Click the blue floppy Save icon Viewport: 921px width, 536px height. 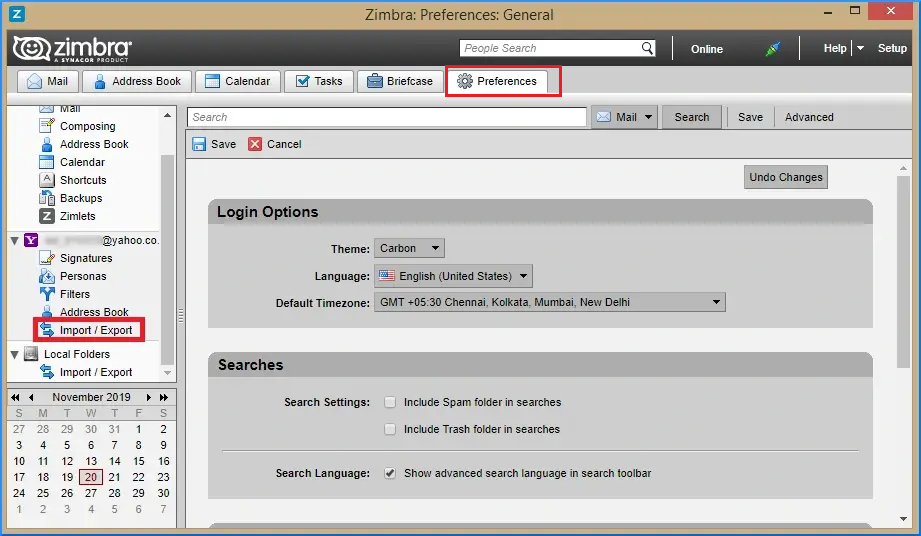coord(199,144)
